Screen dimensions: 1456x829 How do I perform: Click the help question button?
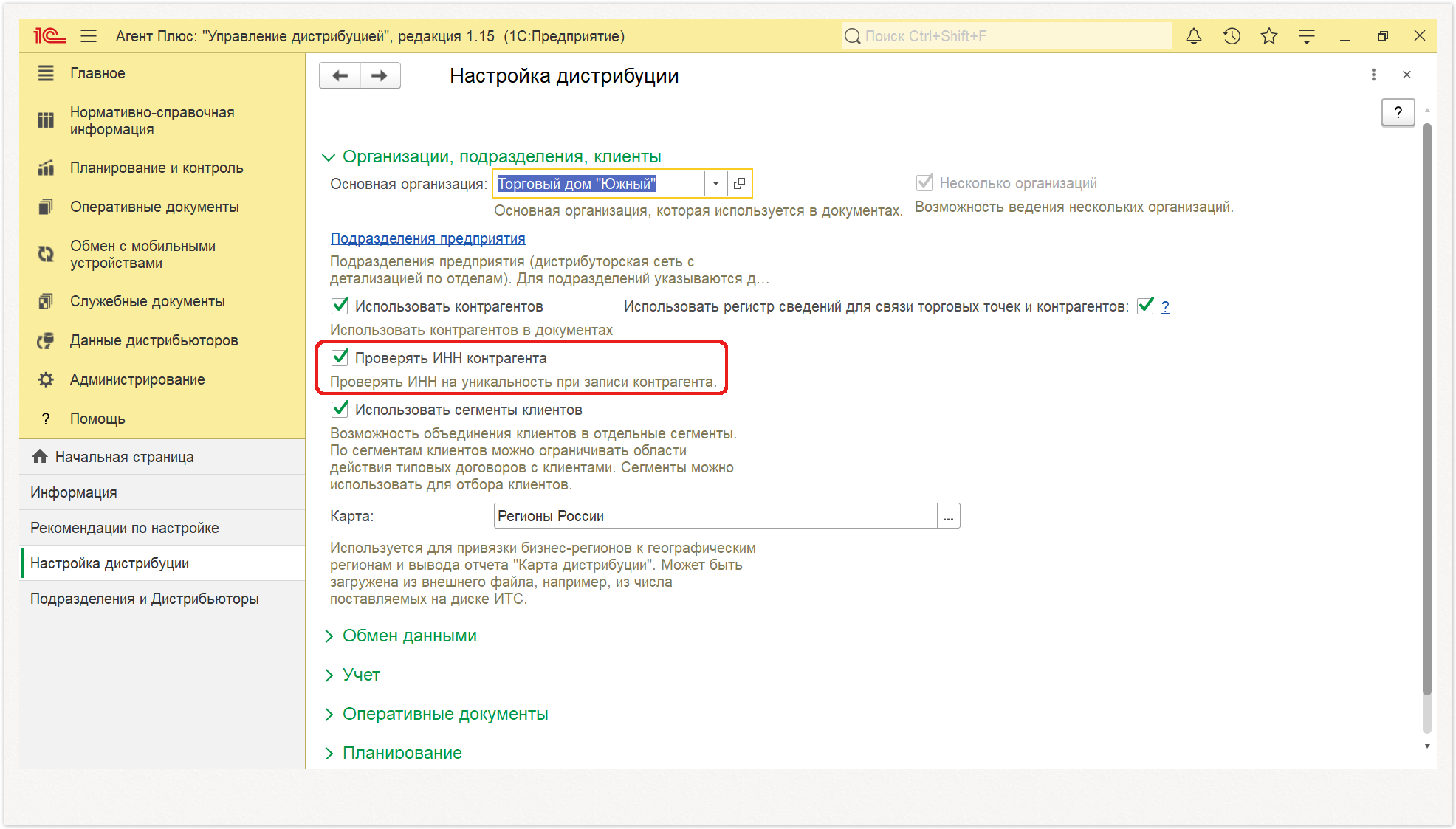tap(1398, 112)
